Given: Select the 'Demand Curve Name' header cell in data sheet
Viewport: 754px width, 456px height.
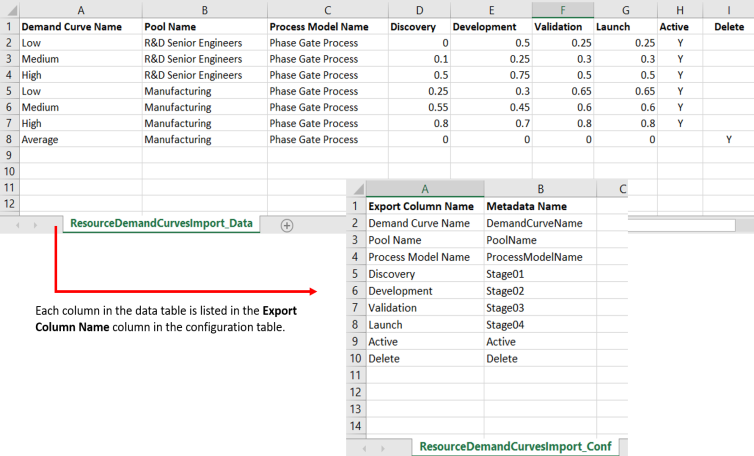Looking at the screenshot, I should click(x=81, y=27).
